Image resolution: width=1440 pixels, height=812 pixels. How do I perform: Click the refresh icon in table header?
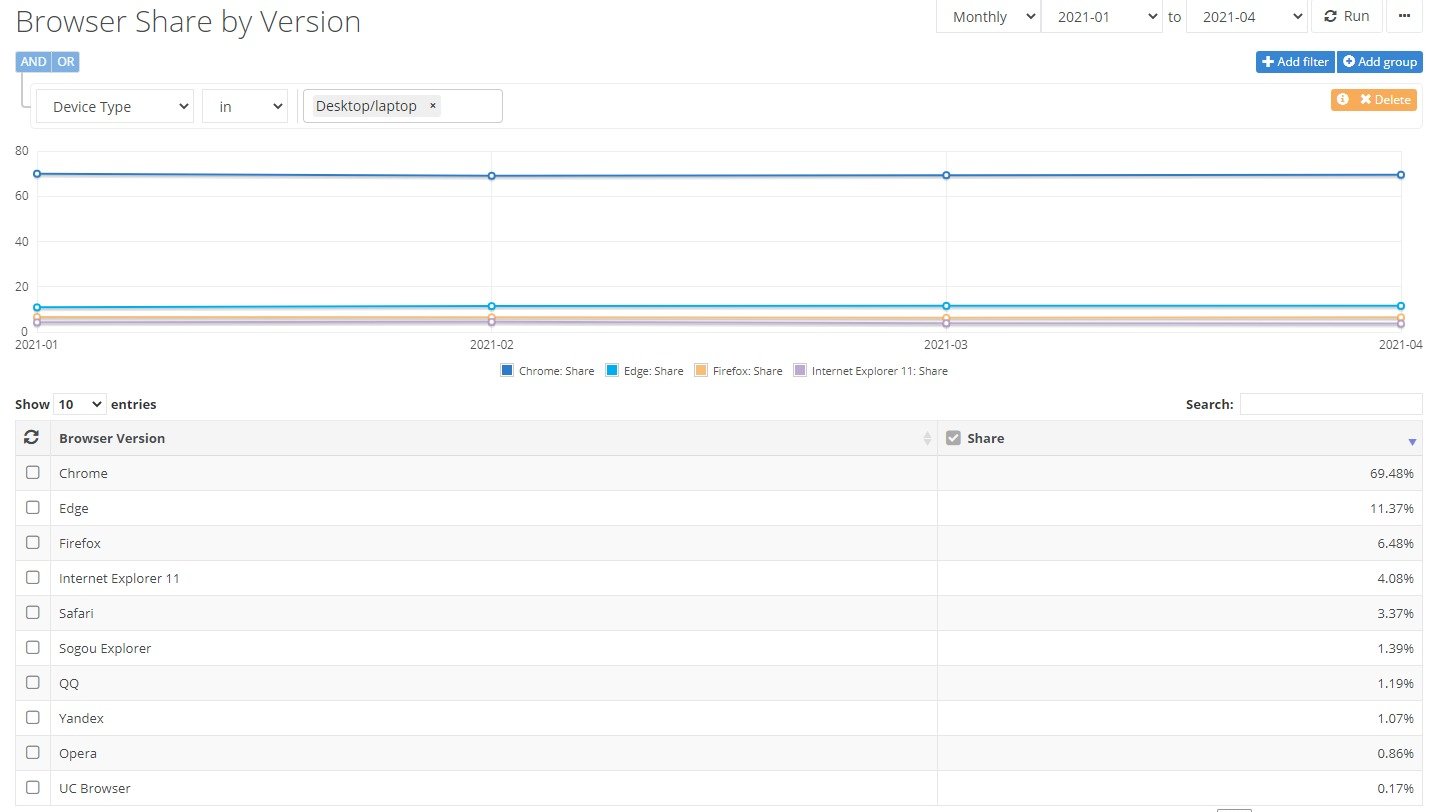click(32, 437)
